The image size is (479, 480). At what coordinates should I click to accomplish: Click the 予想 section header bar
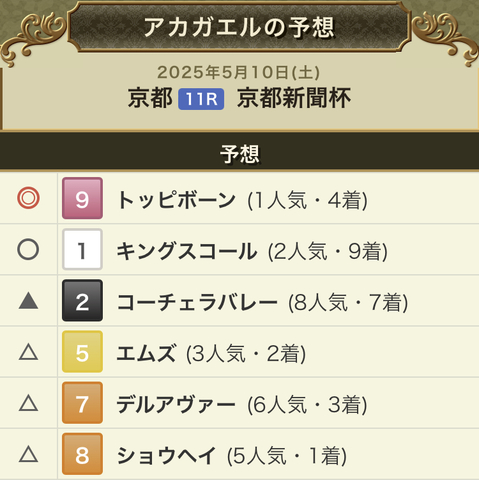(x=239, y=152)
